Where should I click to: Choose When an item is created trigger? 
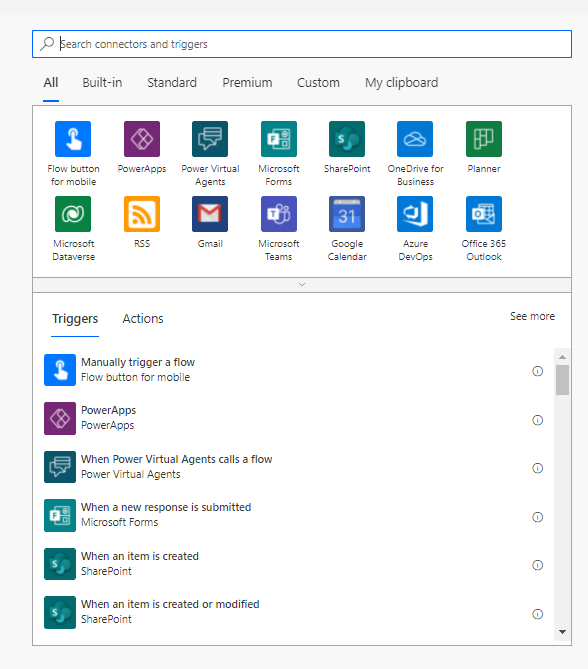[294, 564]
